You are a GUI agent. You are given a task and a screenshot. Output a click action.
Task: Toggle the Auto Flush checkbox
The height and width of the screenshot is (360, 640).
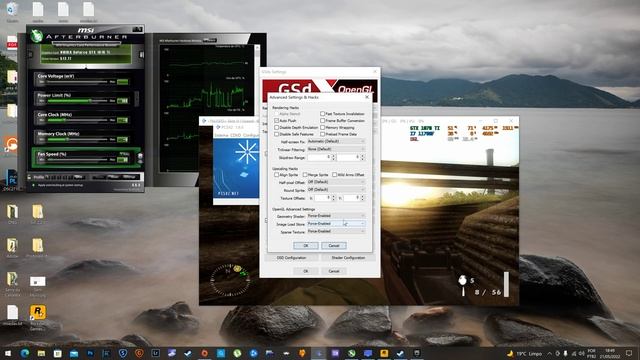coord(277,121)
